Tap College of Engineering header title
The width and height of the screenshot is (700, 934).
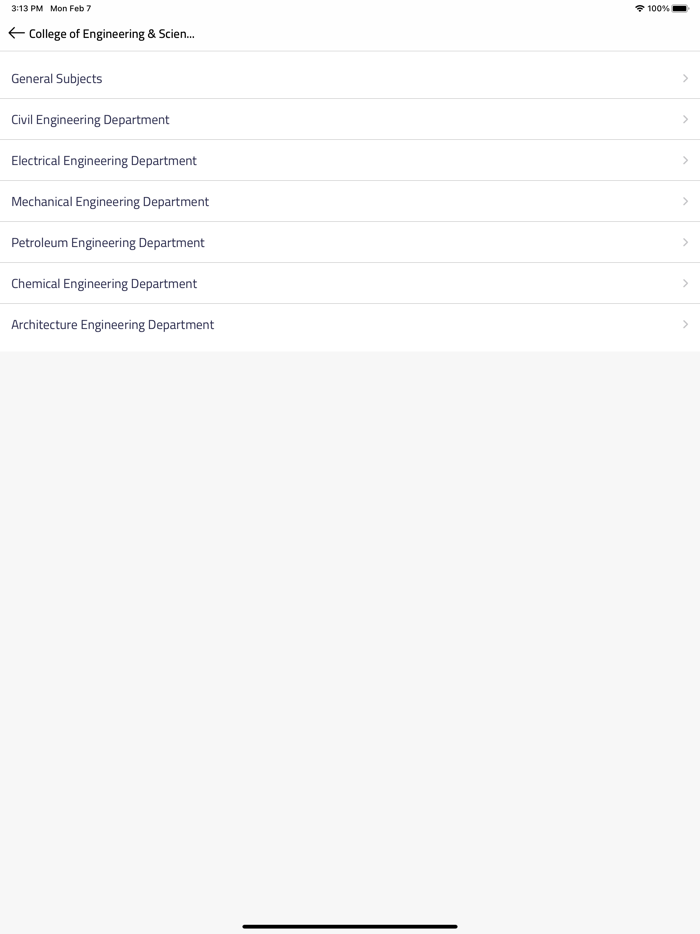[x=112, y=34]
